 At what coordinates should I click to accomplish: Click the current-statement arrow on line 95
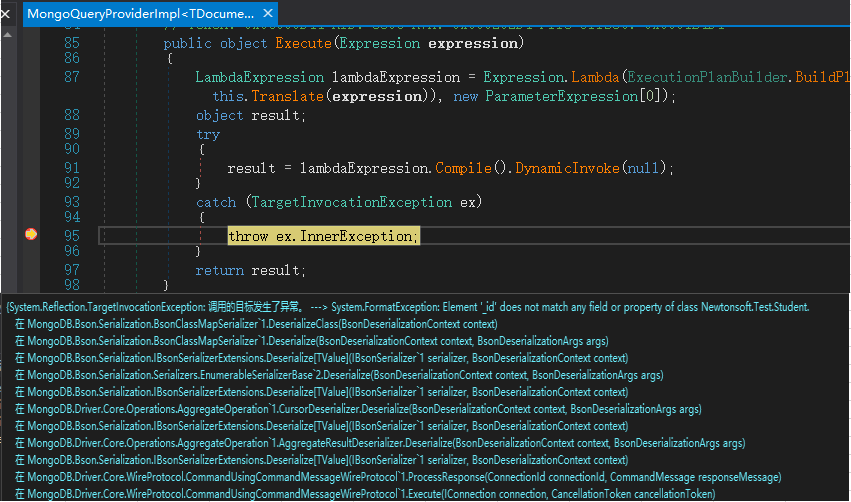click(x=31, y=235)
